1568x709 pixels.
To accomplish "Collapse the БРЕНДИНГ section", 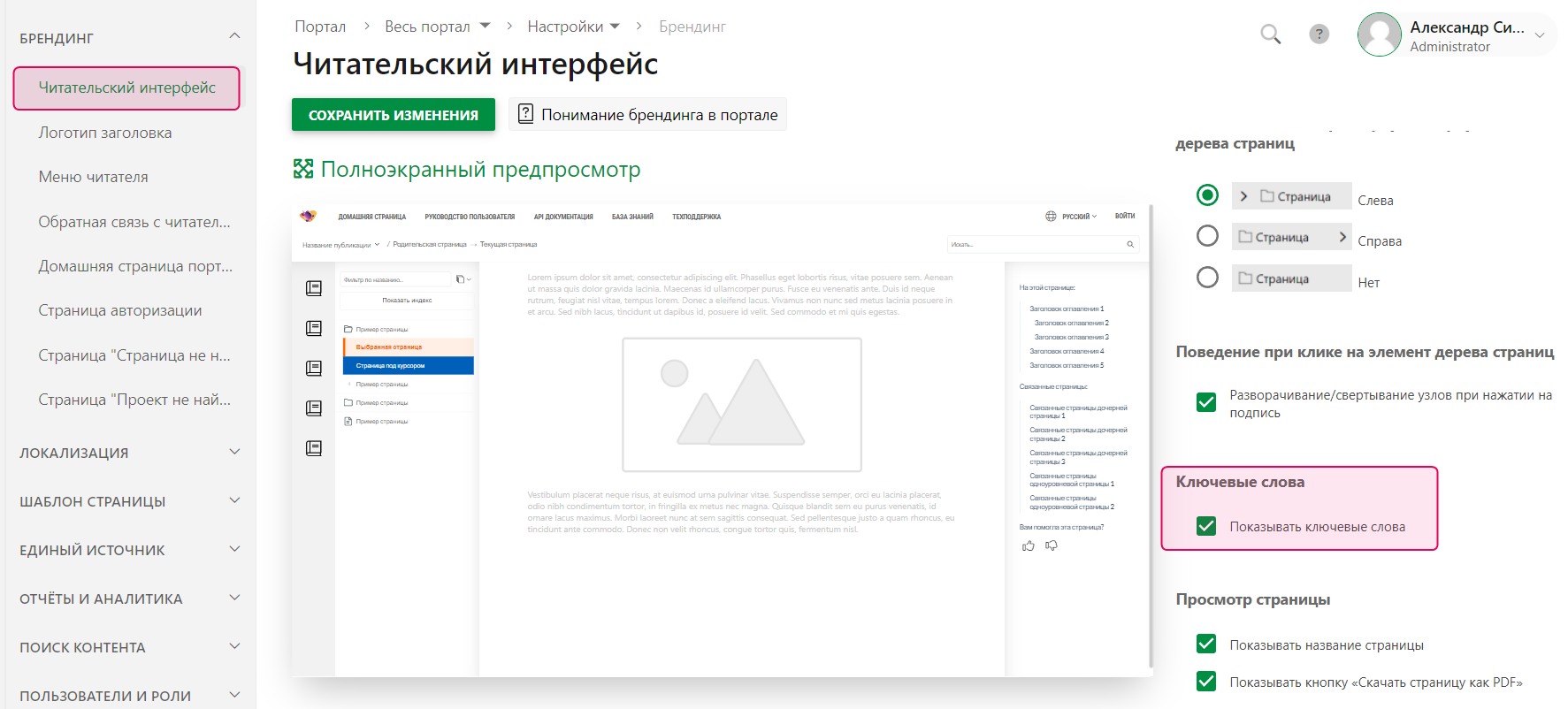I will [234, 36].
